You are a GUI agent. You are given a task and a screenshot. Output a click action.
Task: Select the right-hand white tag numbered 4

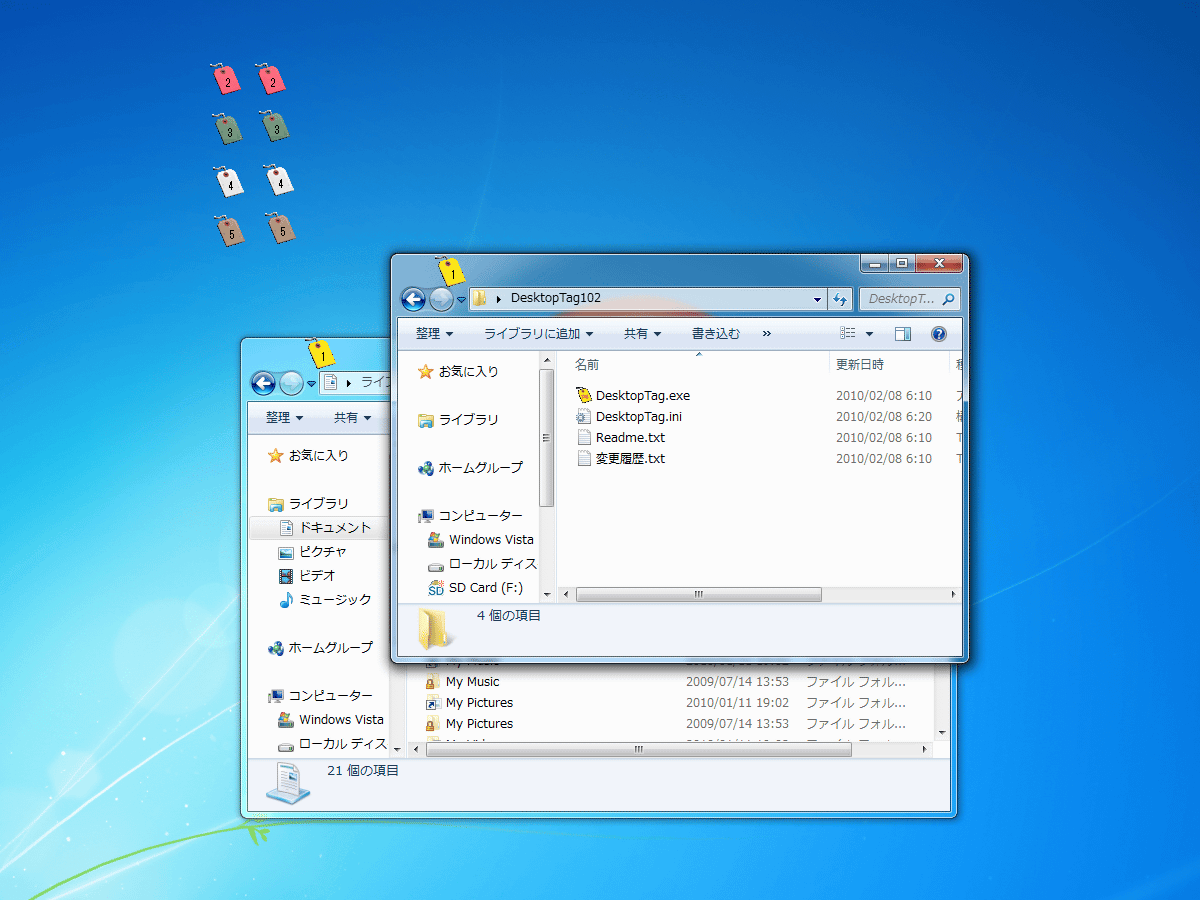[279, 179]
